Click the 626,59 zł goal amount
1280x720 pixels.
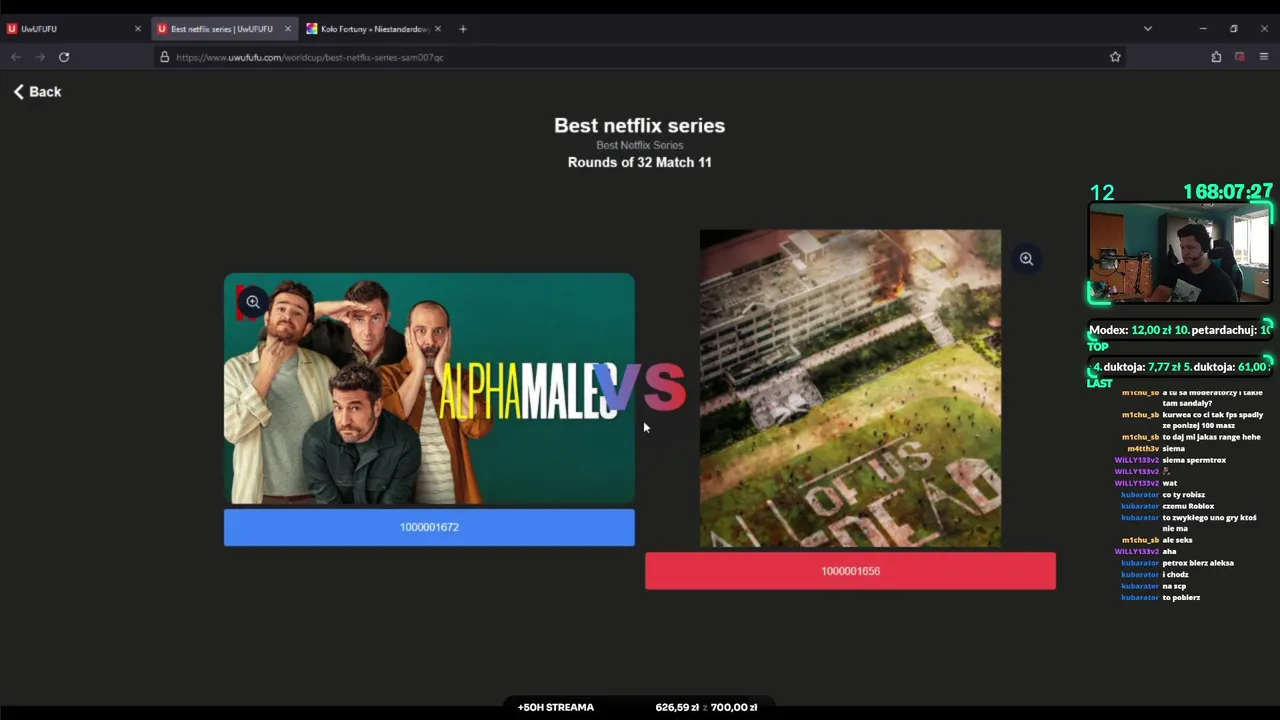tap(677, 707)
